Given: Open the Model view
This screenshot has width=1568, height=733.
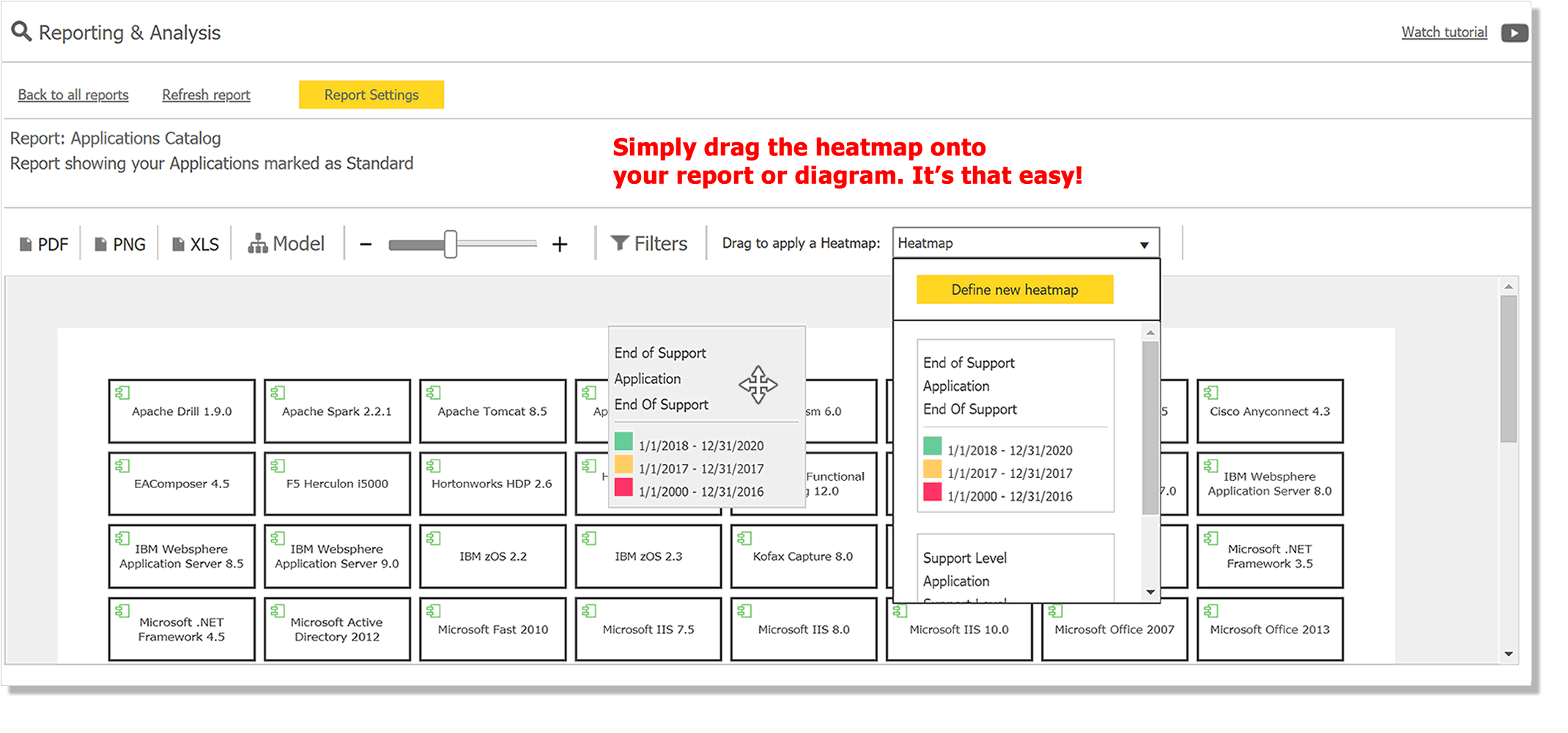Looking at the screenshot, I should (286, 243).
